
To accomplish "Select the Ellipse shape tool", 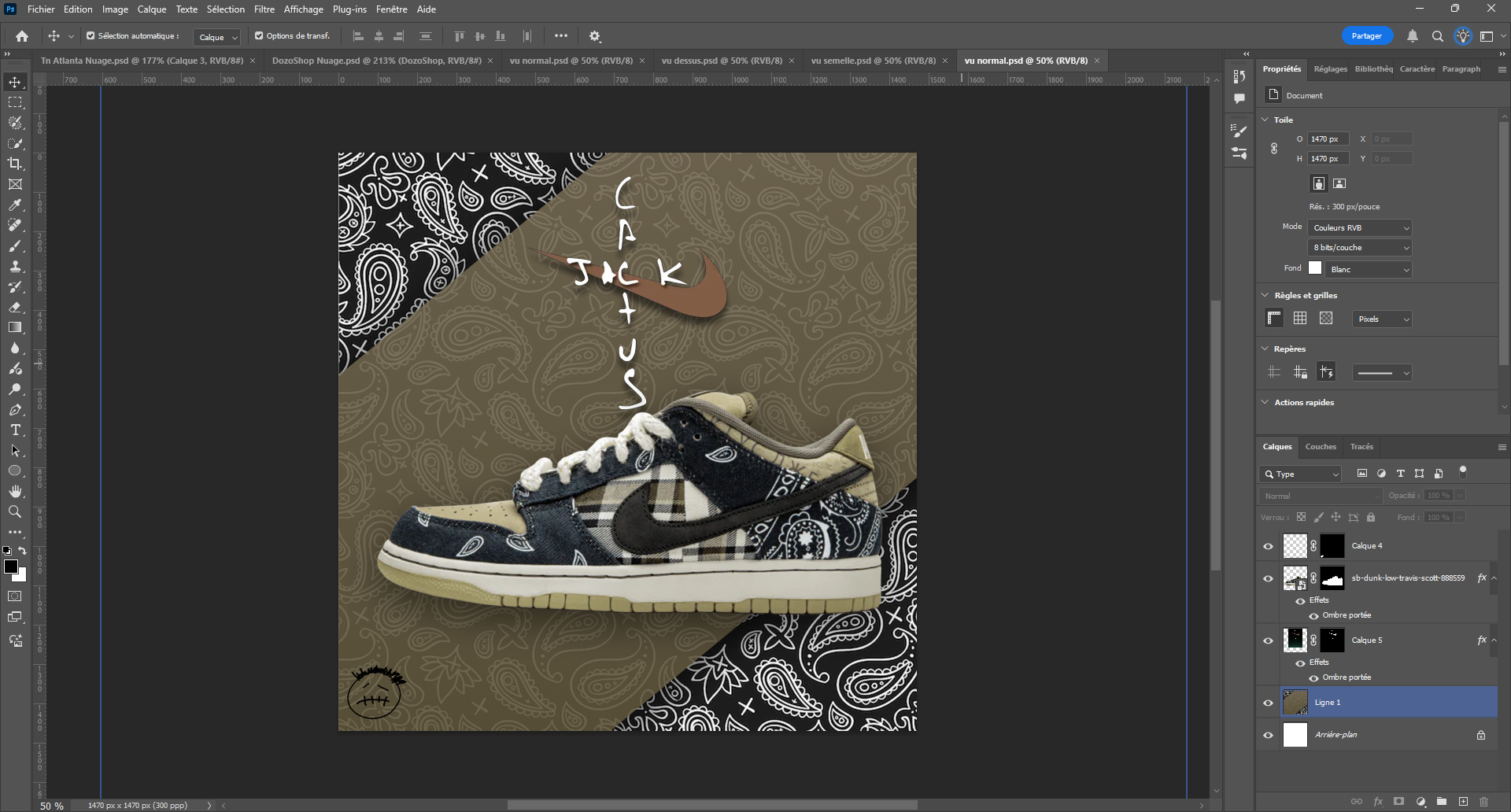I will click(15, 471).
